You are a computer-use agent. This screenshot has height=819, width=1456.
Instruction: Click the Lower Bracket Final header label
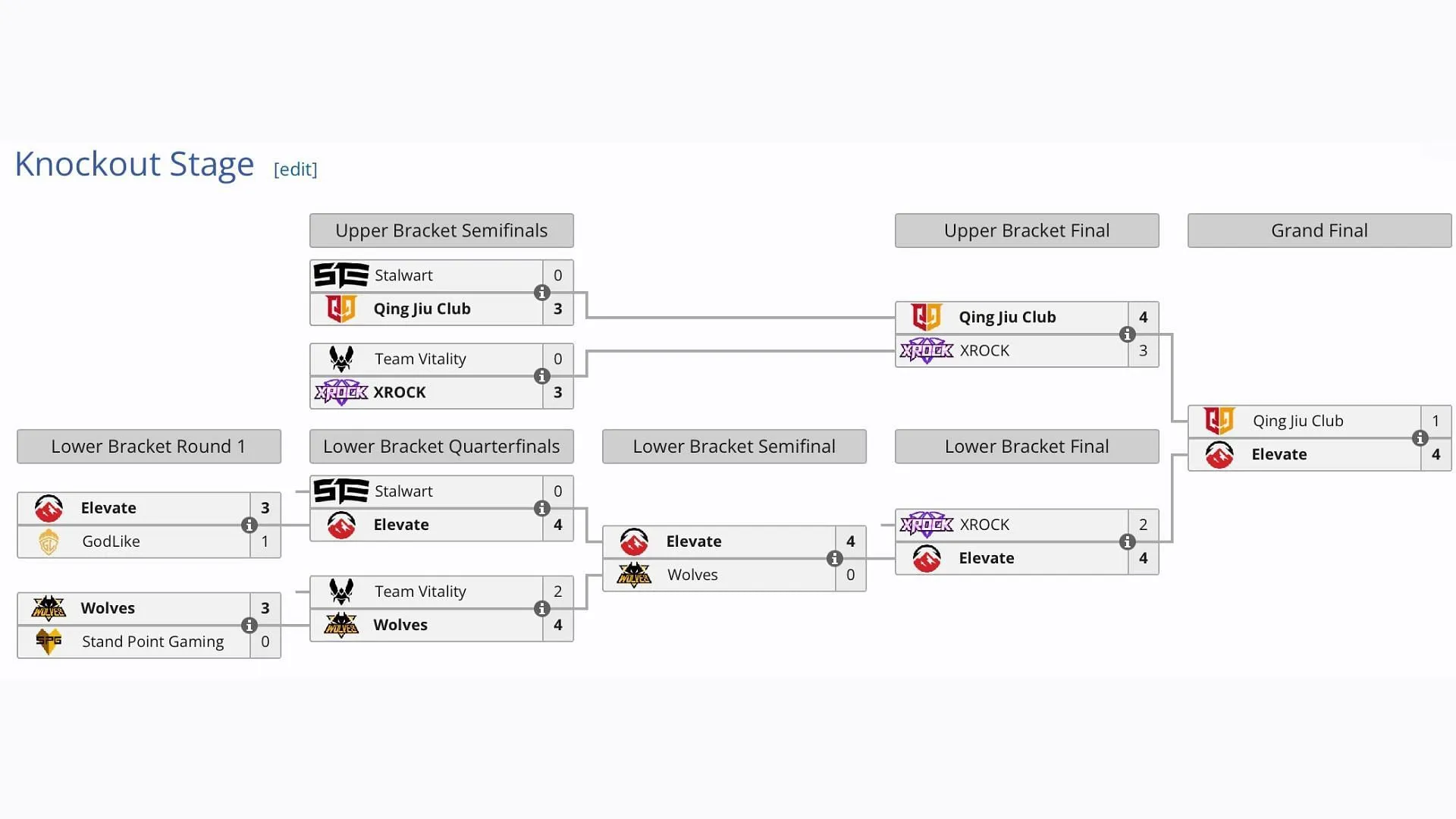[1027, 446]
